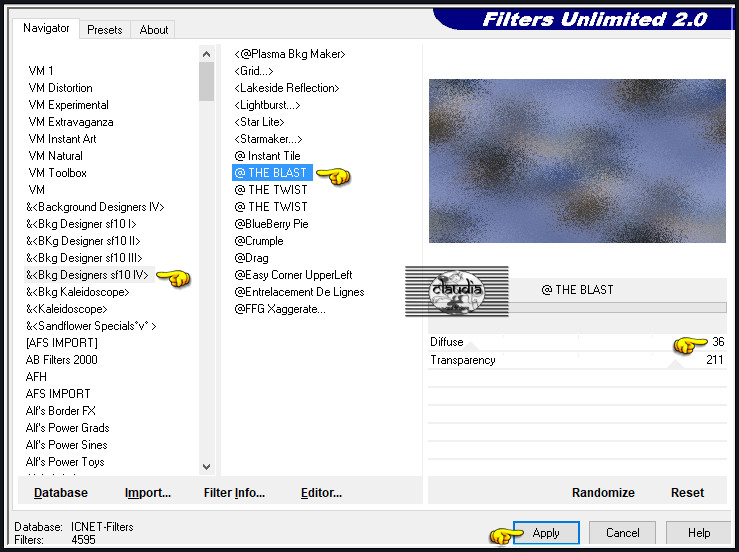739x552 pixels.
Task: Select VM Natural category
Action: pos(55,156)
